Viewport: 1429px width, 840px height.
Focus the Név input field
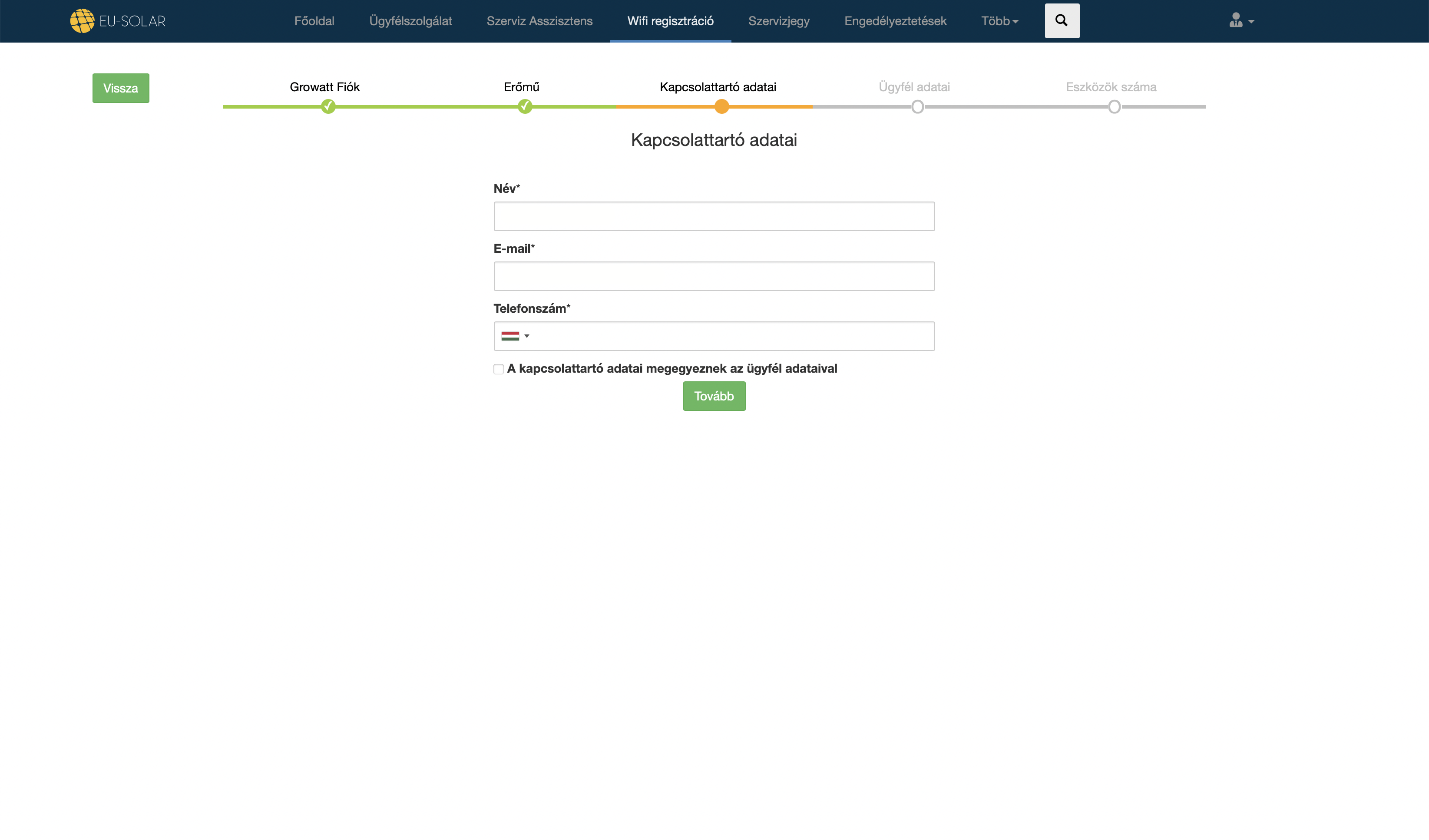coord(713,216)
